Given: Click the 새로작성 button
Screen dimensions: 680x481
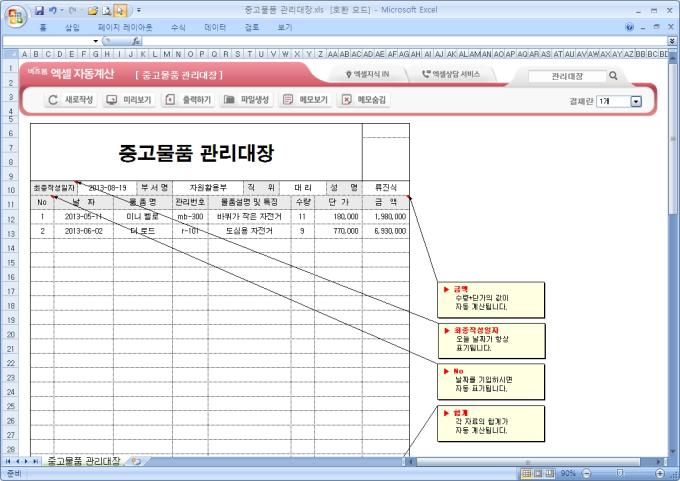Looking at the screenshot, I should [x=71, y=100].
